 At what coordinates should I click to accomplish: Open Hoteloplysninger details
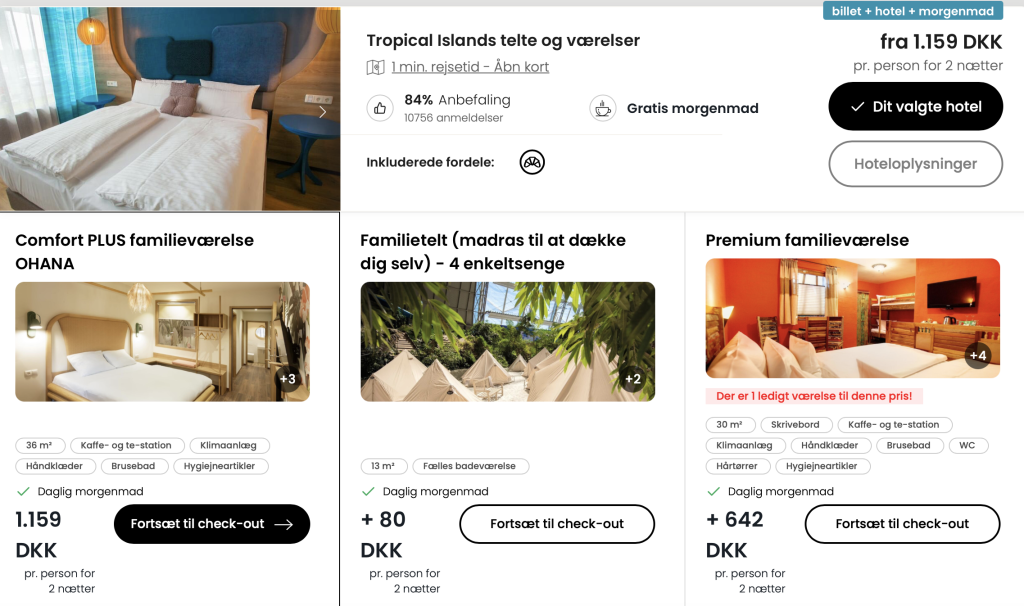pyautogui.click(x=916, y=164)
